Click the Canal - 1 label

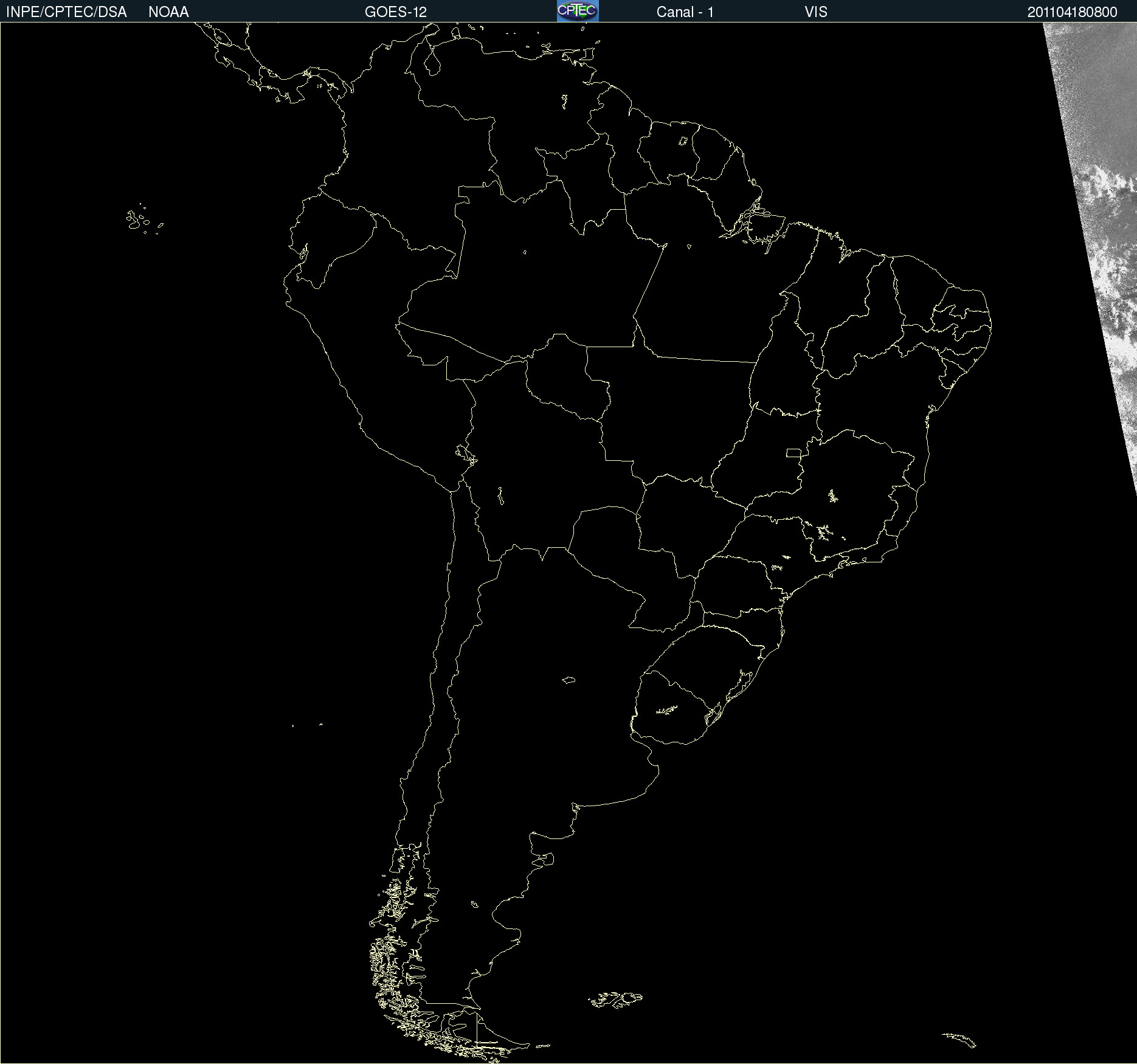685,12
